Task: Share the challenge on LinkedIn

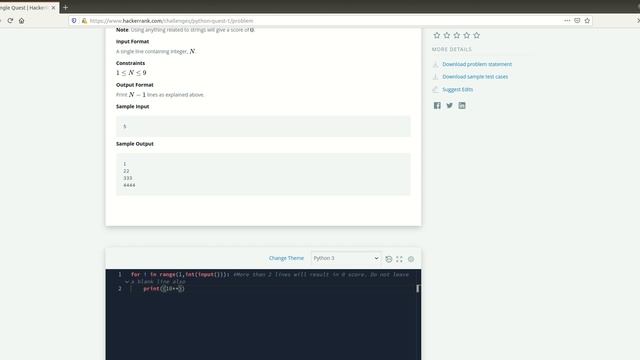Action: point(462,105)
